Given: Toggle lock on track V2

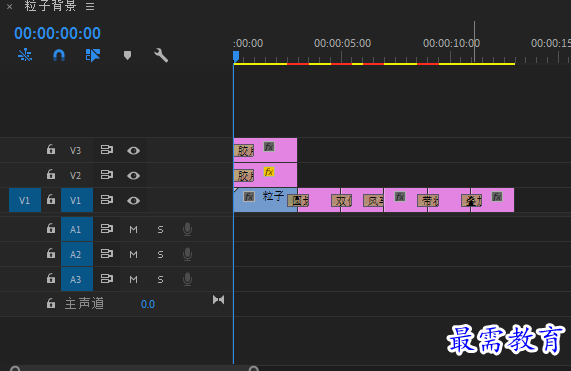Looking at the screenshot, I should 51,175.
